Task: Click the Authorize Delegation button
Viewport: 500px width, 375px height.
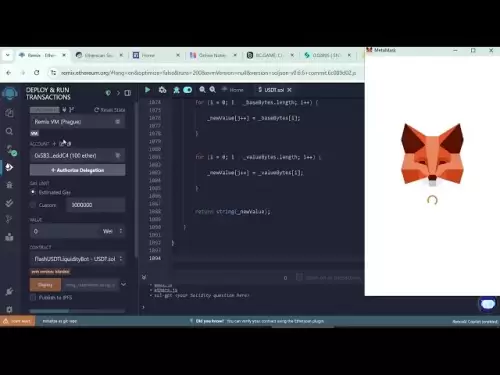Action: [x=77, y=170]
